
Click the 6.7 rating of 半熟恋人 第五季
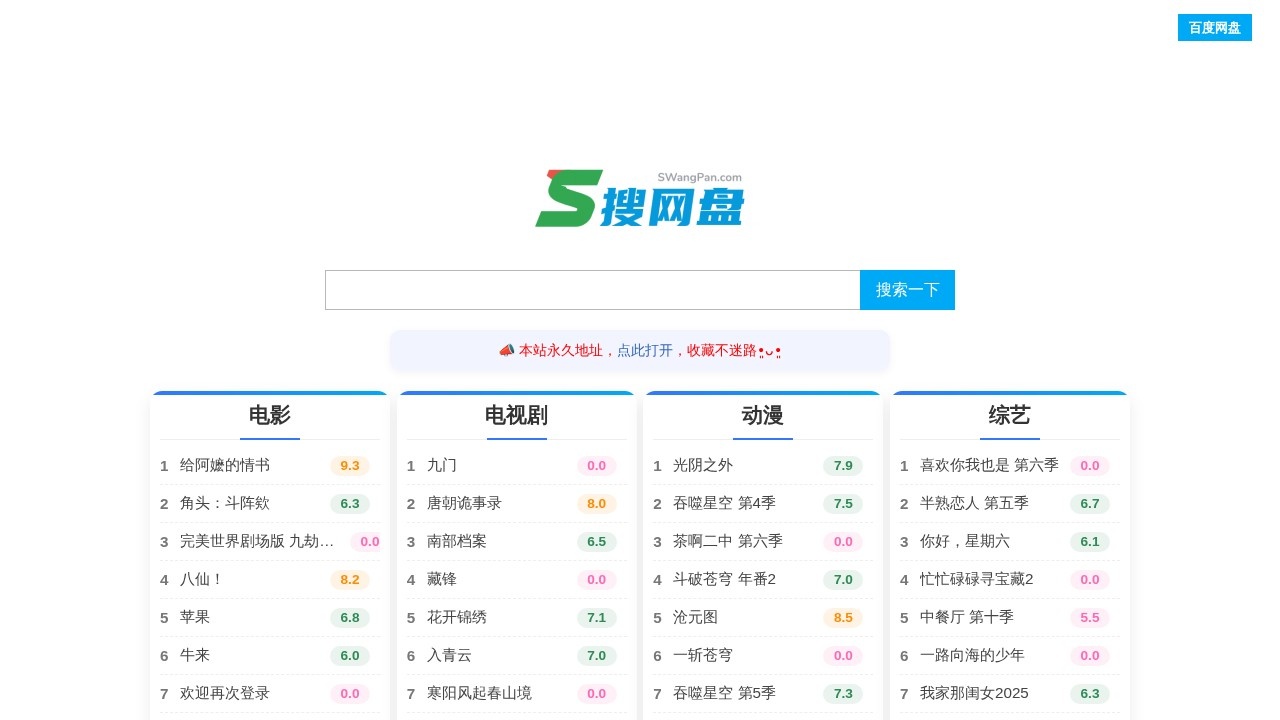[x=1090, y=503]
